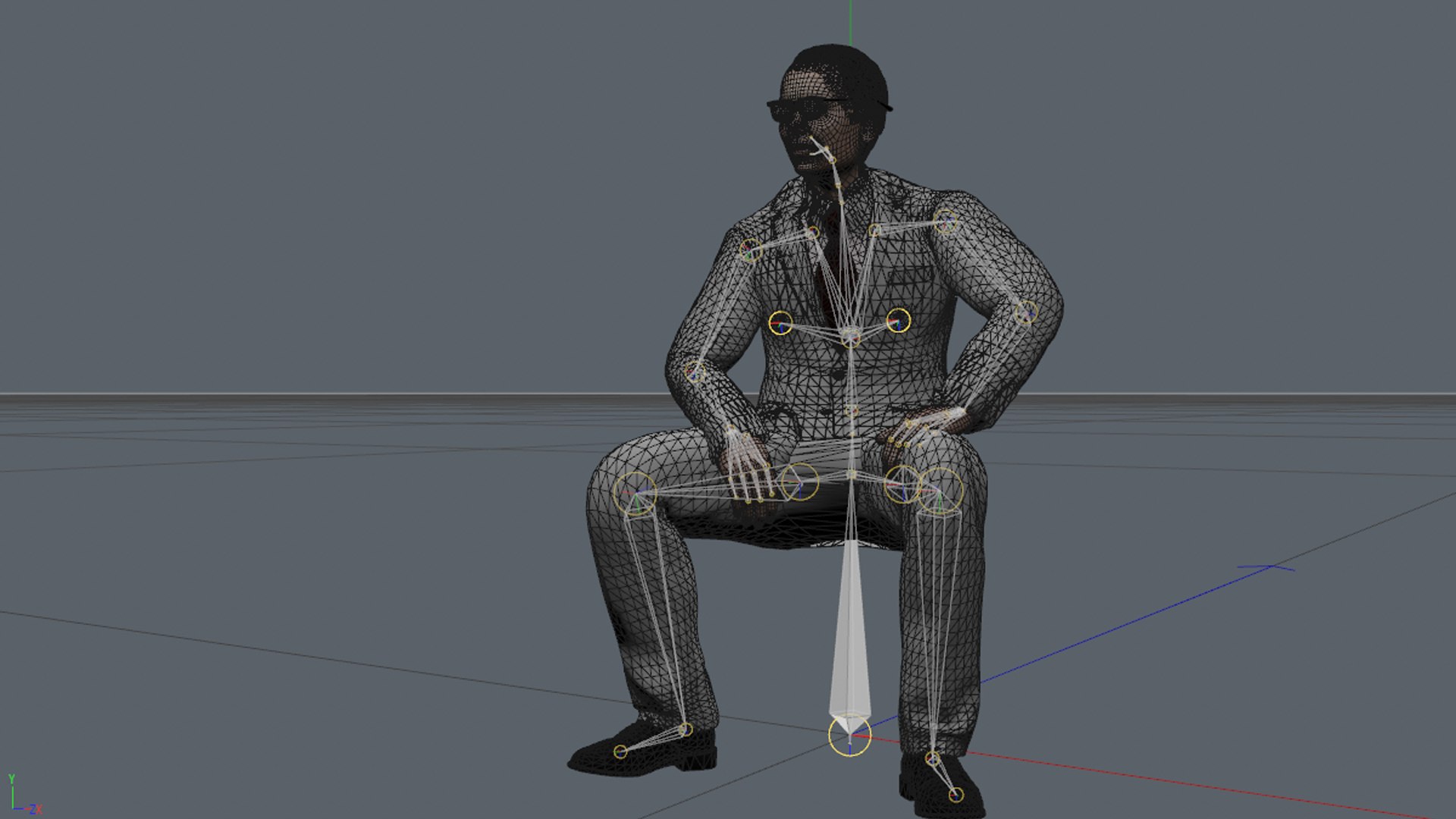Screen dimensions: 1456x819
Task: Select the toe joint on the screen-right shoe
Action: click(955, 795)
